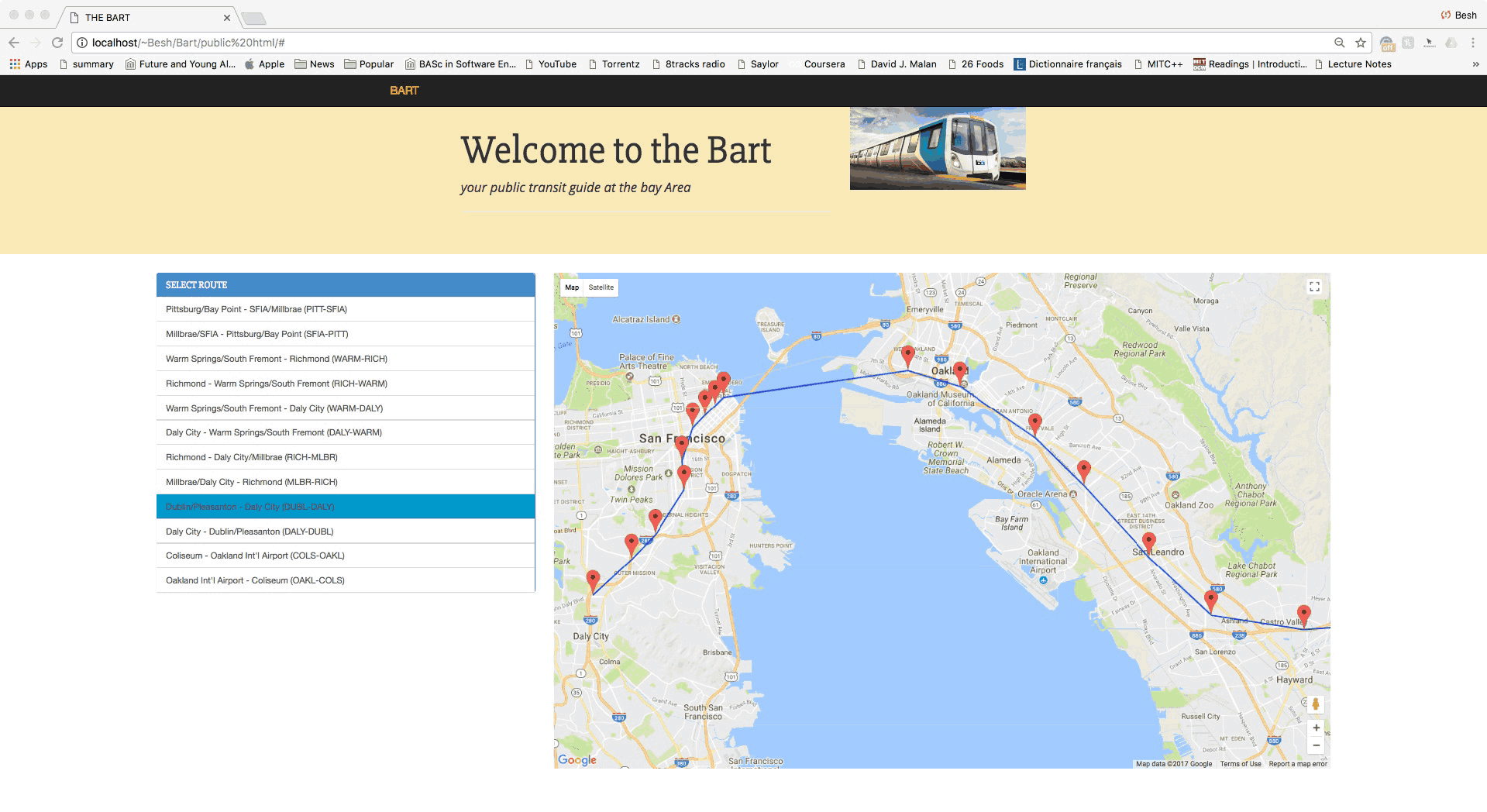Select Daly City - Warm Springs (DALY-WARM) route
Image resolution: width=1487 pixels, height=812 pixels.
(x=346, y=432)
